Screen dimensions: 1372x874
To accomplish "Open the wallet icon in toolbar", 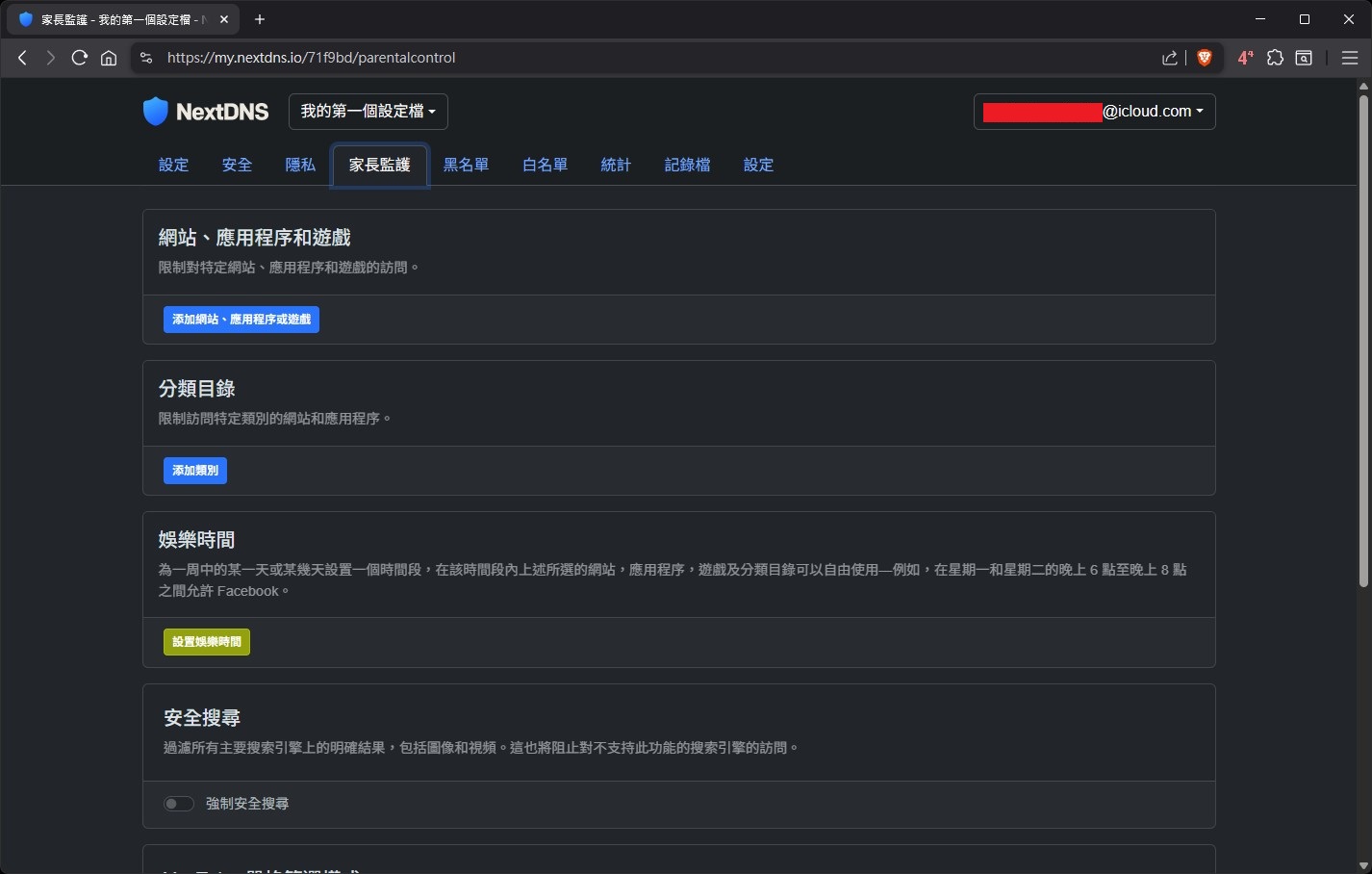I will (1304, 58).
